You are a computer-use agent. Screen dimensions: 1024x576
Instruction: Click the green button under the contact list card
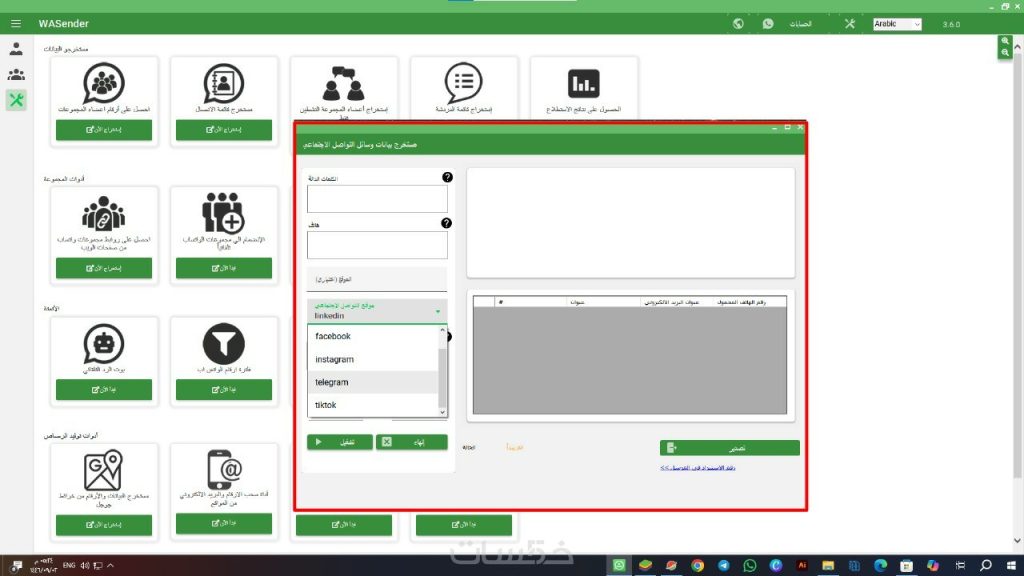click(223, 129)
